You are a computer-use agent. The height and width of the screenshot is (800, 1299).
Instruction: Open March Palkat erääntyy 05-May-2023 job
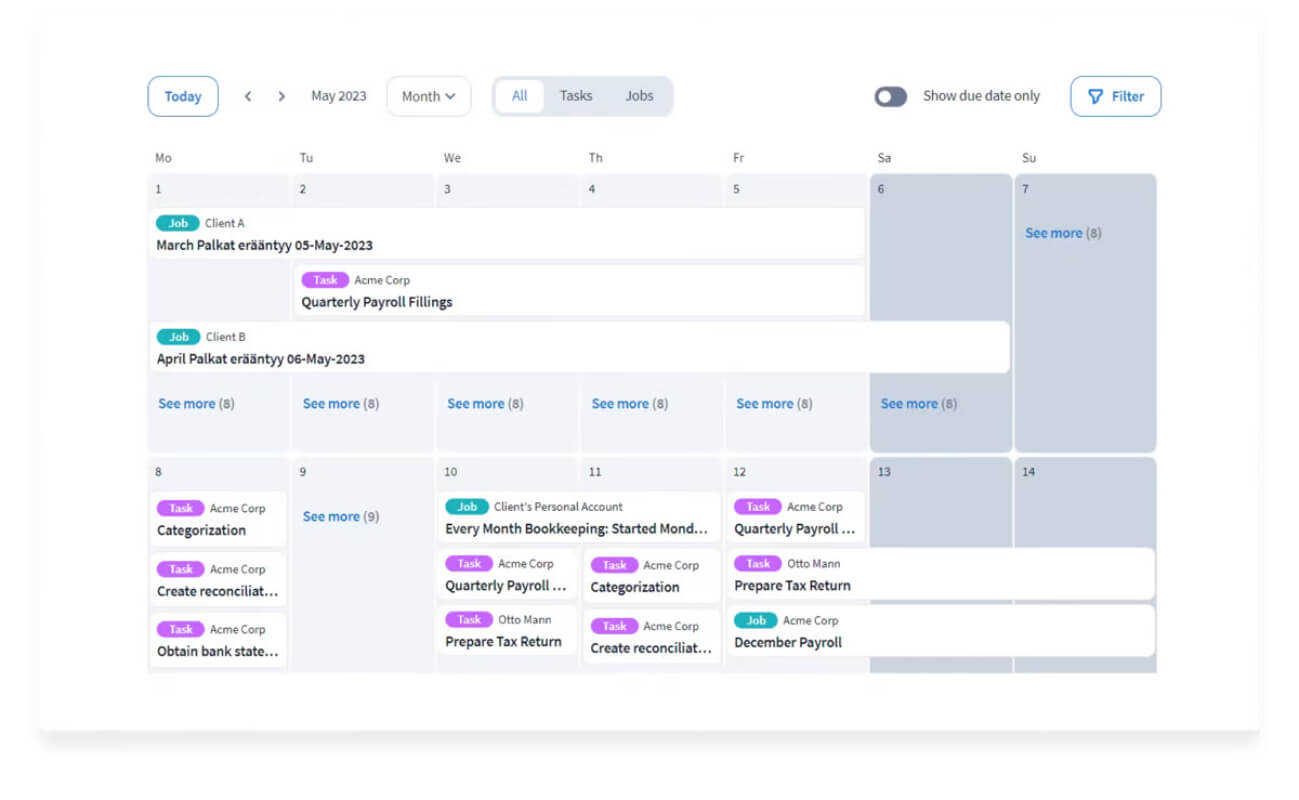click(x=507, y=234)
